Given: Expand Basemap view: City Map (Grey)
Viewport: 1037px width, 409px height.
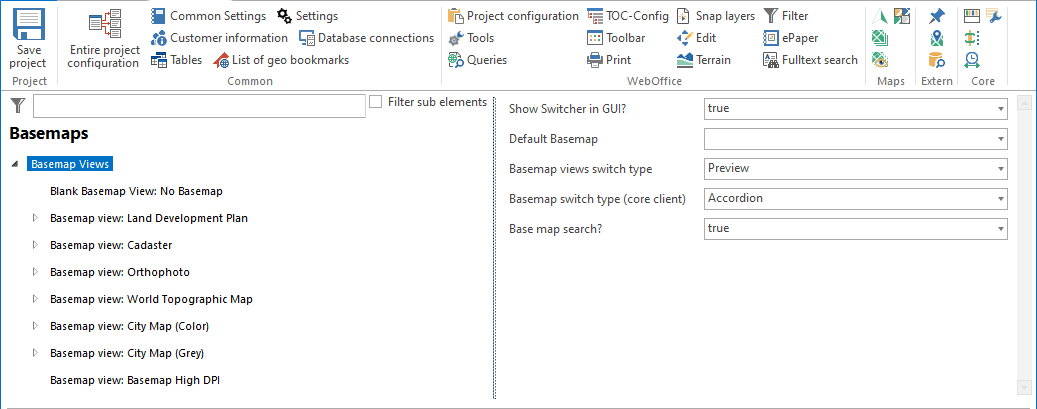Looking at the screenshot, I should [x=36, y=353].
